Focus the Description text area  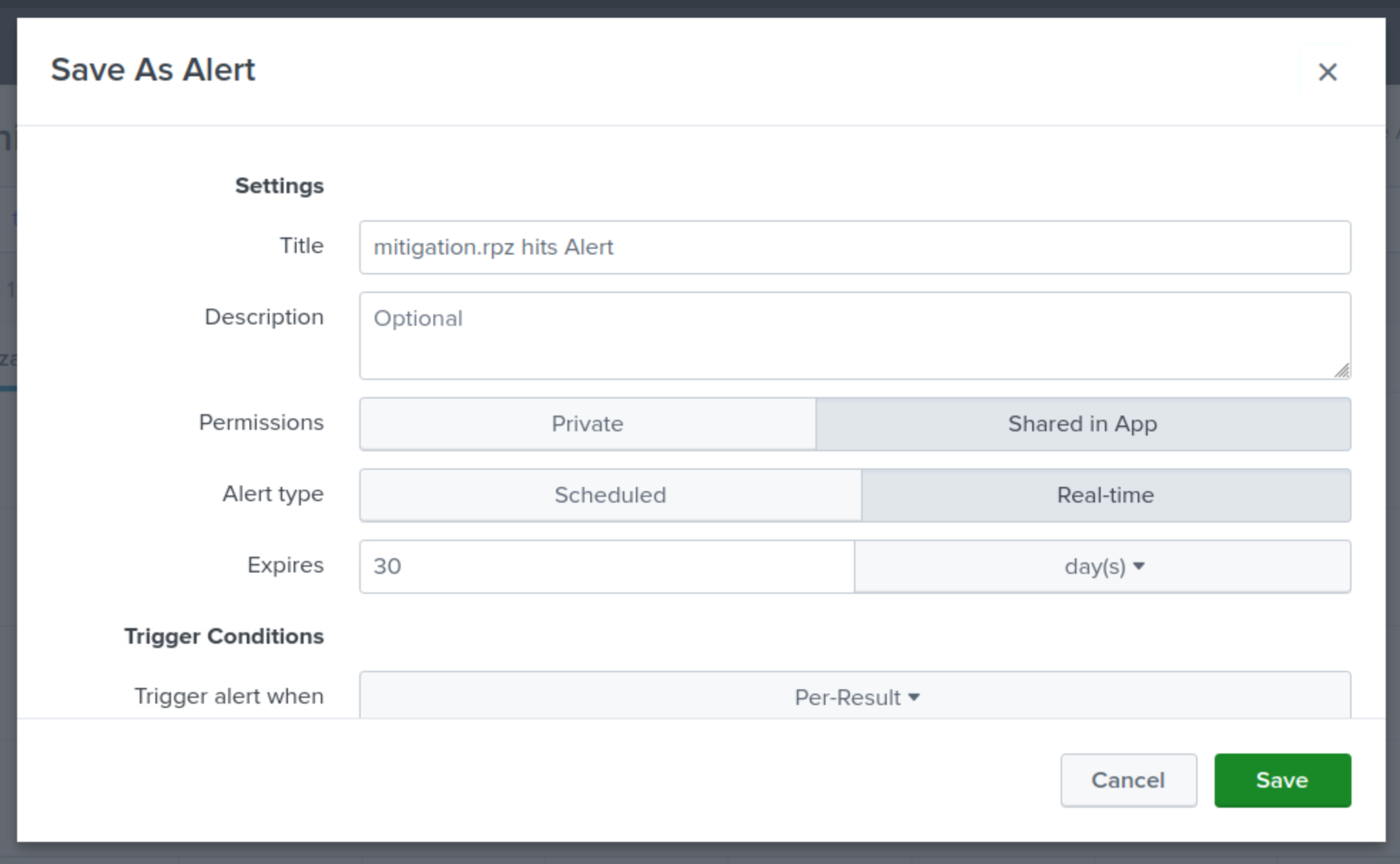(x=854, y=335)
